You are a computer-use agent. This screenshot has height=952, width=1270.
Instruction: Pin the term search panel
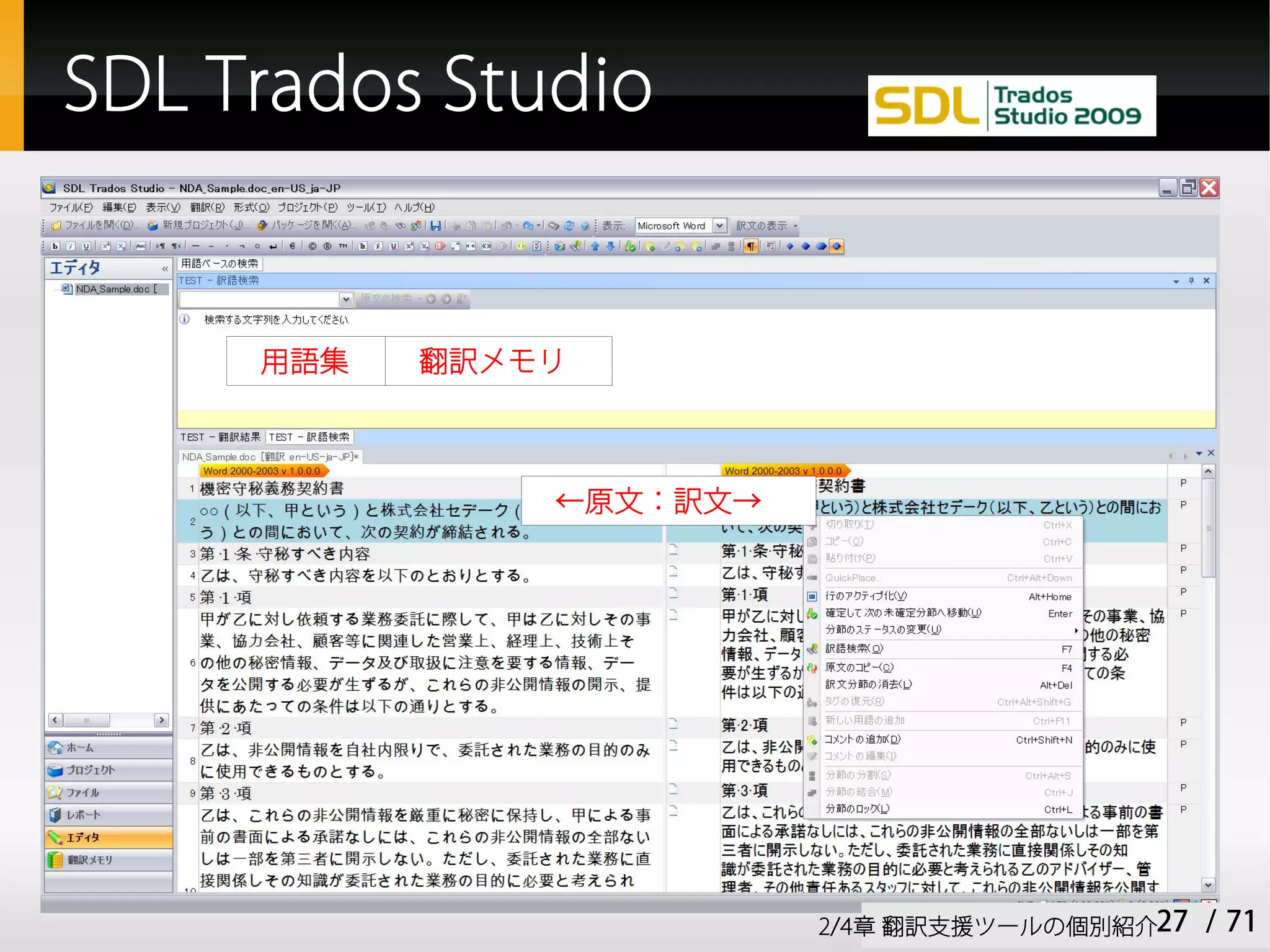click(1191, 281)
